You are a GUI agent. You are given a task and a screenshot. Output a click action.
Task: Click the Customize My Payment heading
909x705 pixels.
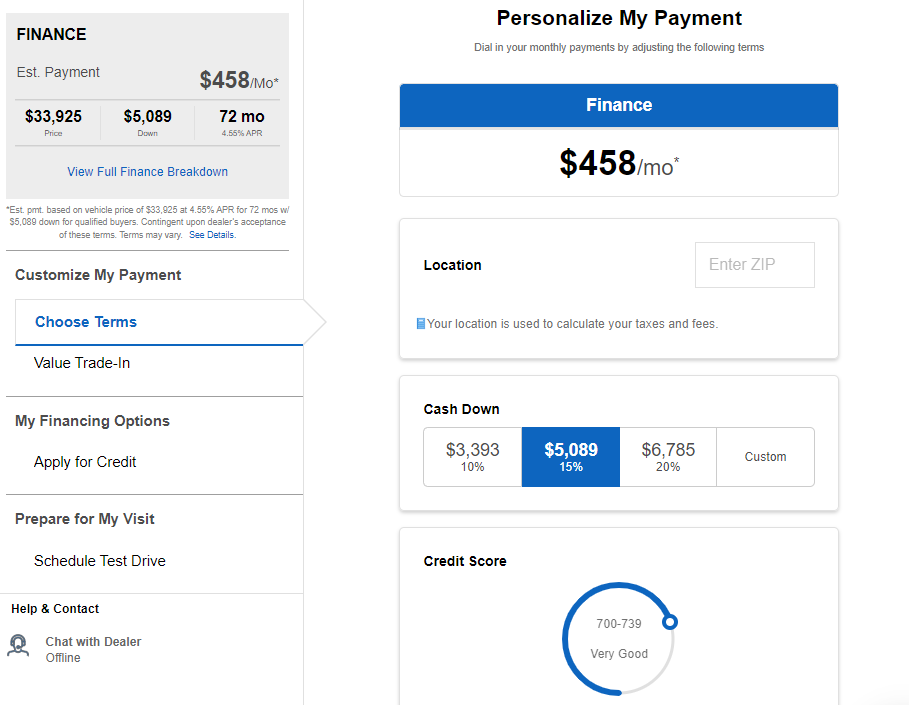98,275
